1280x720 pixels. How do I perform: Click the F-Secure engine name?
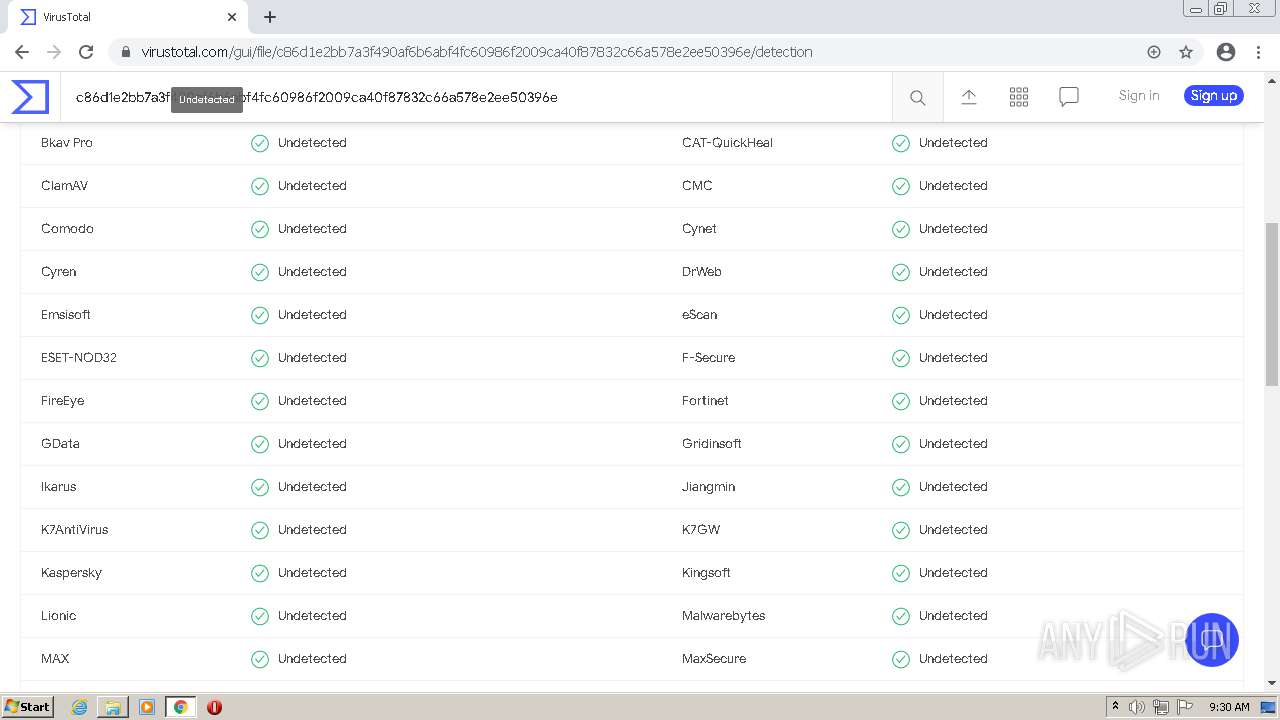(708, 358)
